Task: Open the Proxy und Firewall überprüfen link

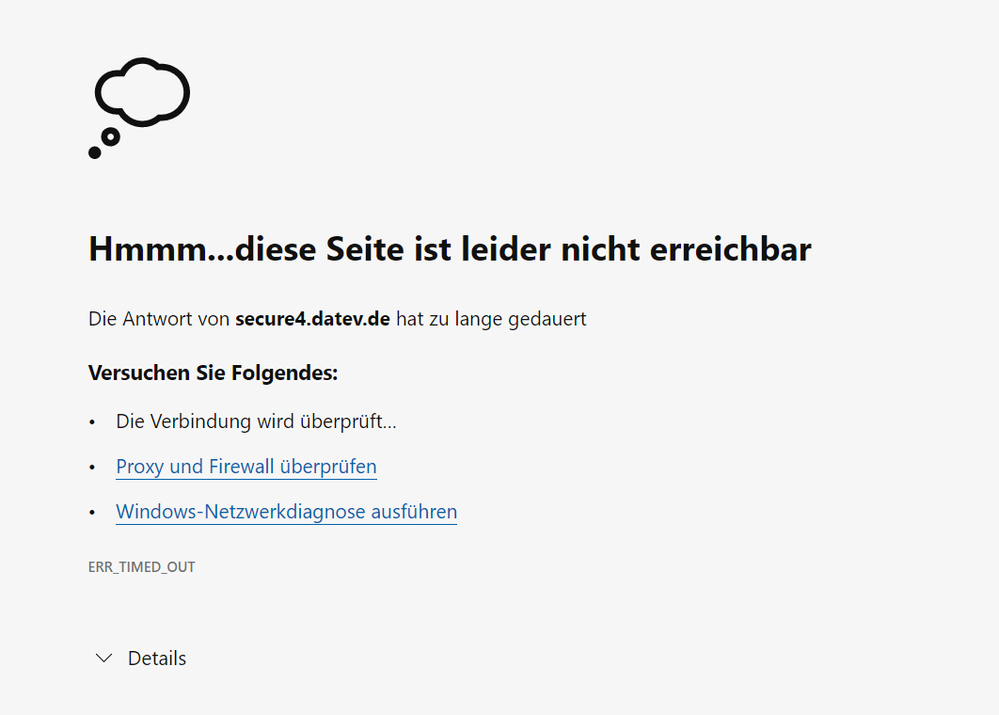Action: [246, 466]
